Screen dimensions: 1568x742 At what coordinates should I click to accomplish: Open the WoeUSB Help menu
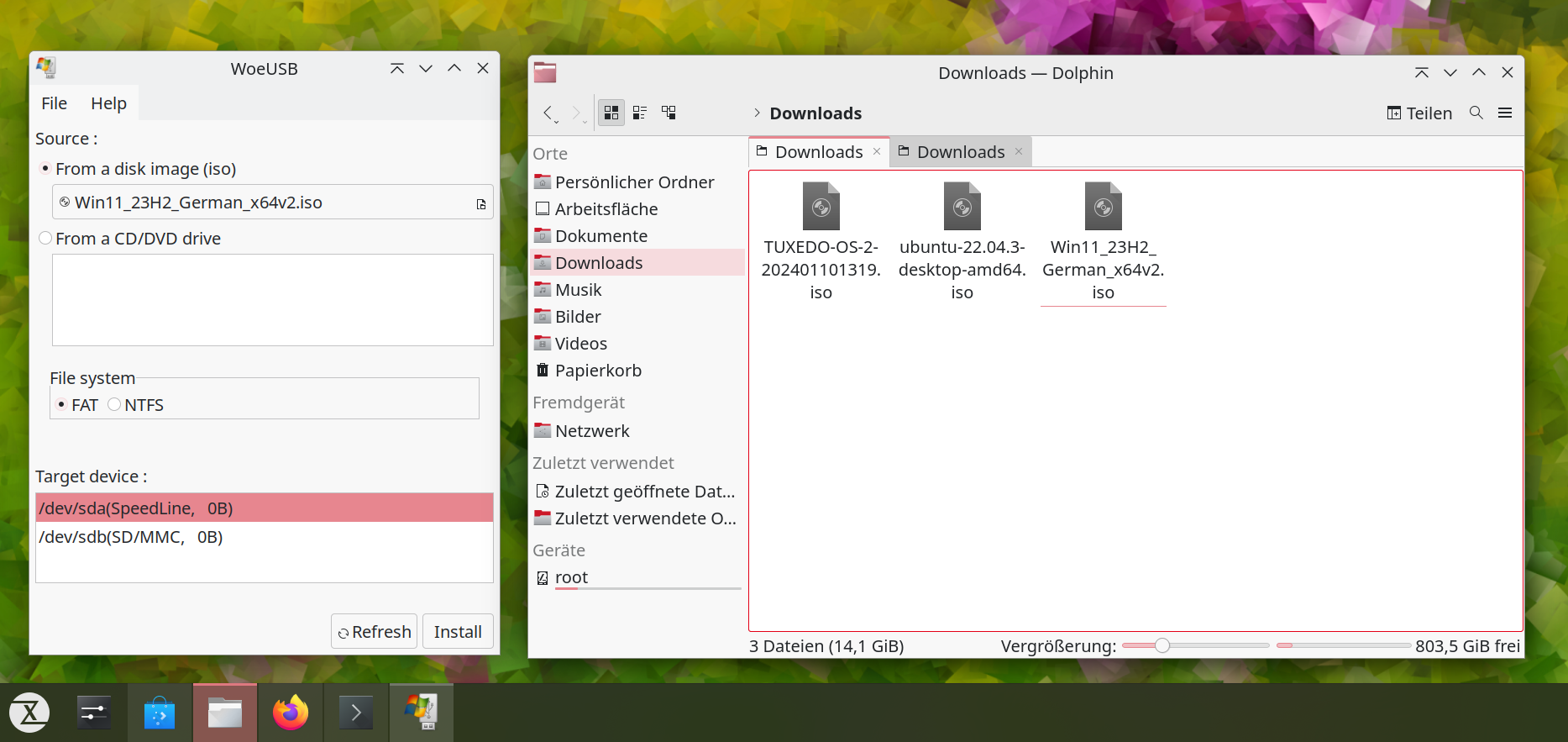109,103
